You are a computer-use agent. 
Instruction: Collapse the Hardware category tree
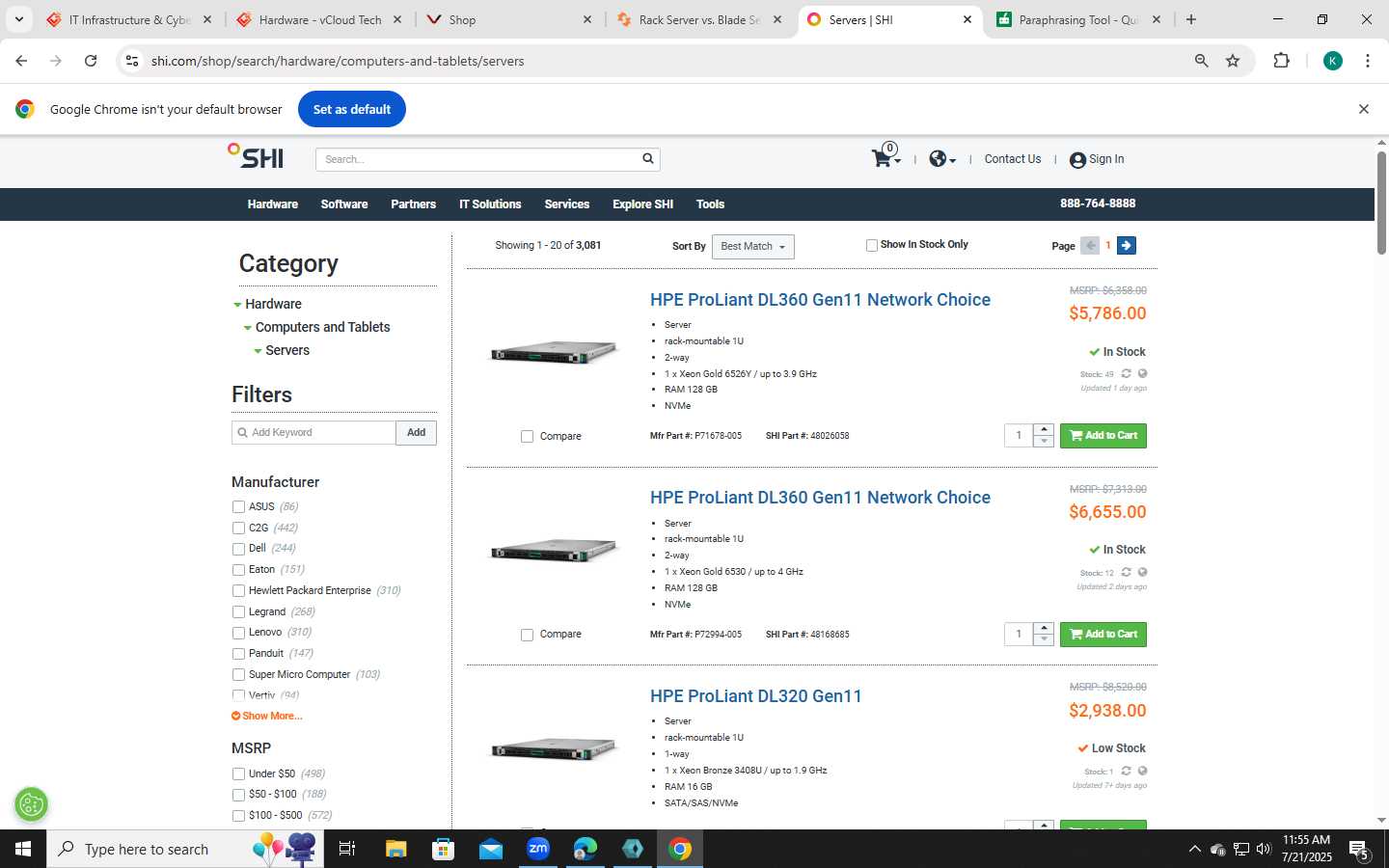[x=237, y=305]
